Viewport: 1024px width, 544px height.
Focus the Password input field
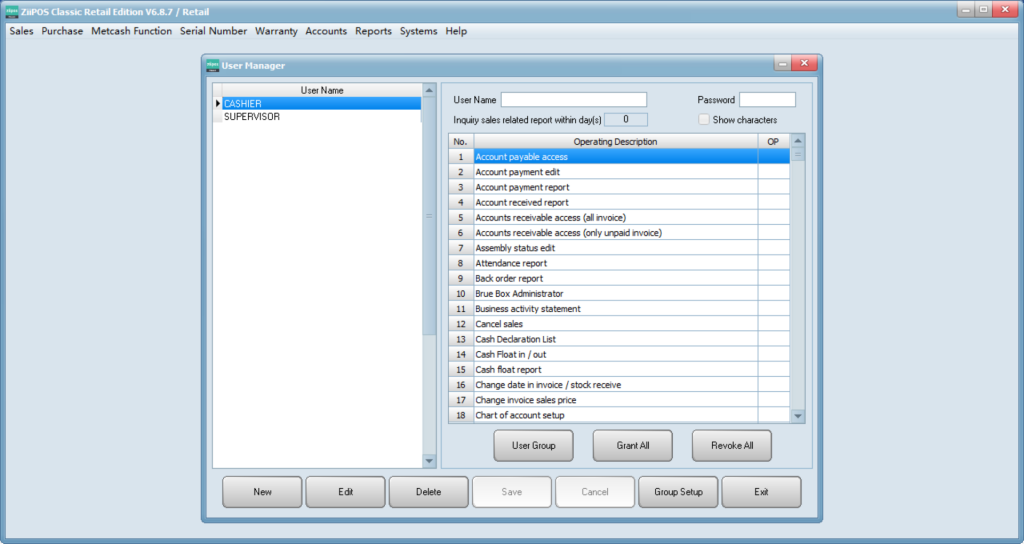click(766, 100)
